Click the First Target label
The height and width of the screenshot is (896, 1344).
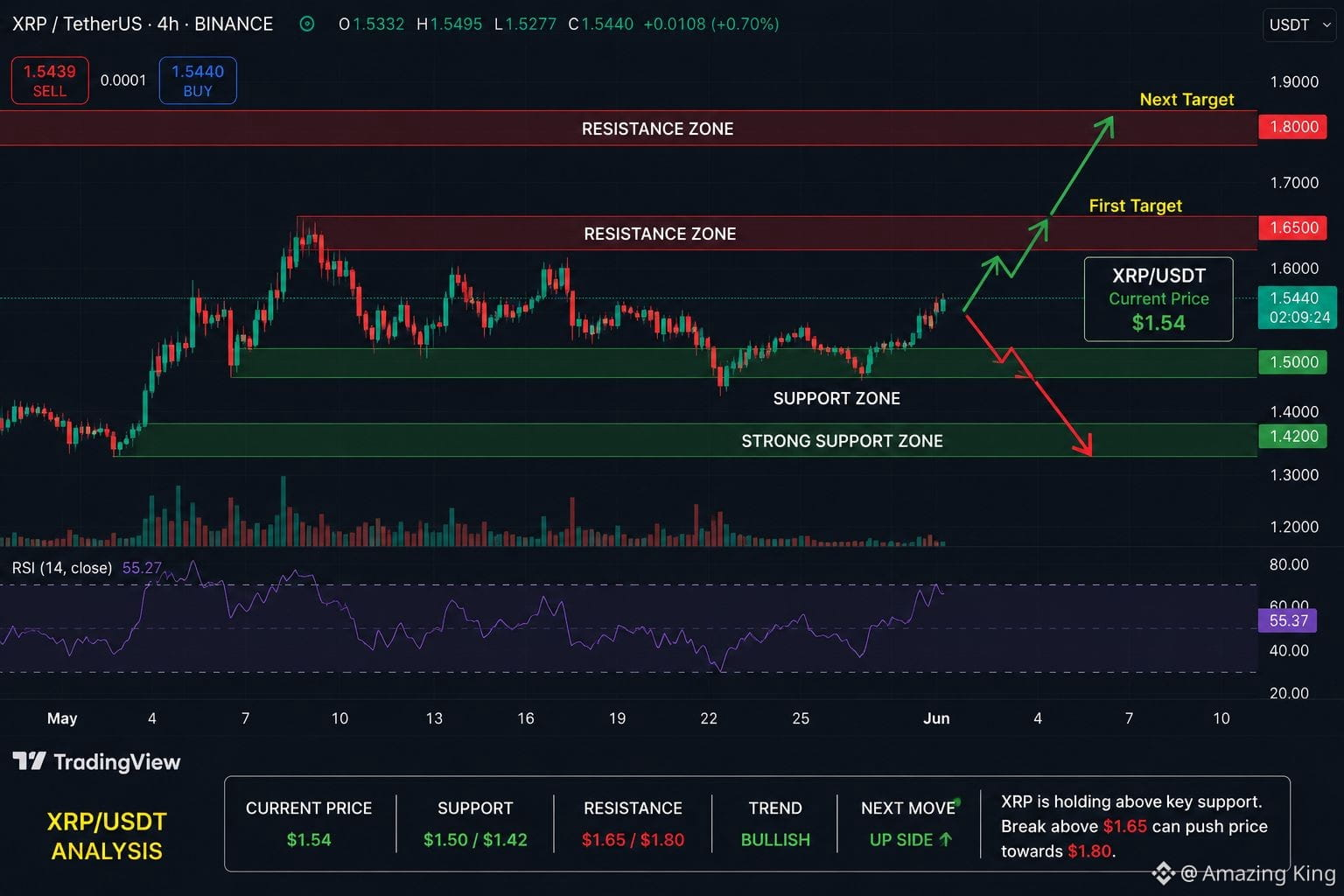(1136, 206)
